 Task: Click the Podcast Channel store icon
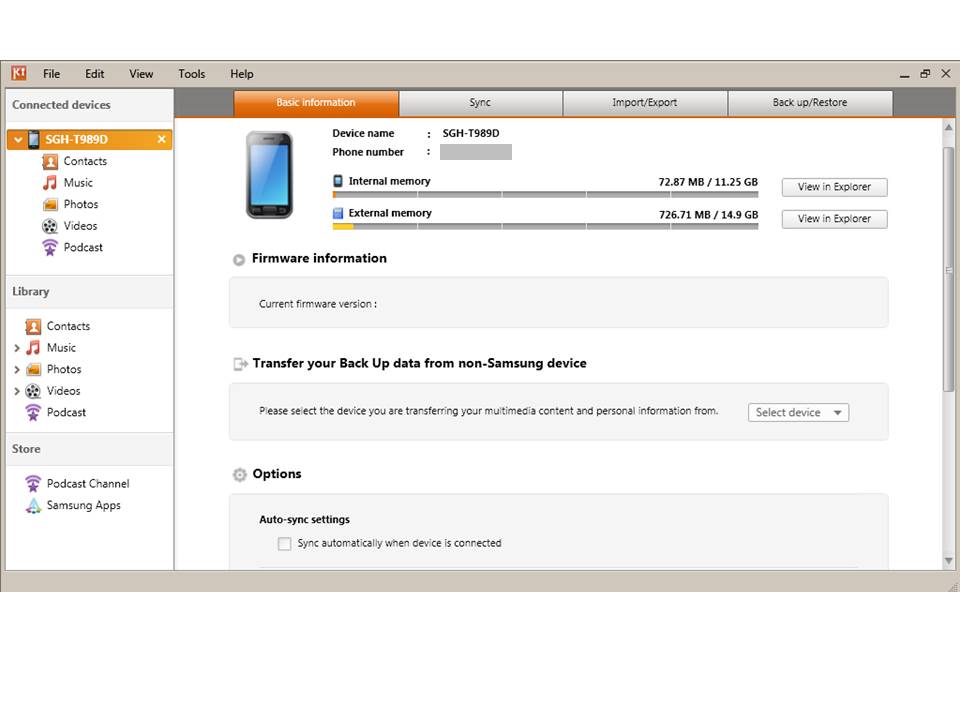click(33, 484)
